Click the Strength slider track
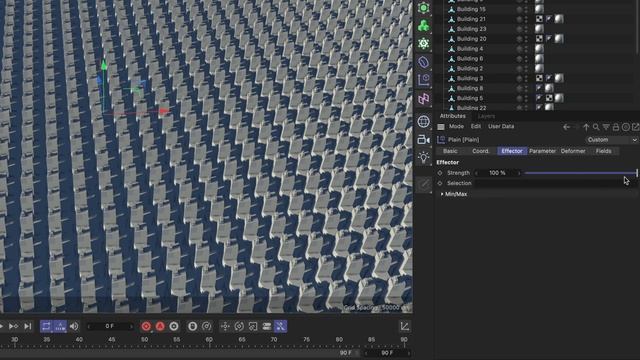The image size is (640, 360). coord(580,173)
